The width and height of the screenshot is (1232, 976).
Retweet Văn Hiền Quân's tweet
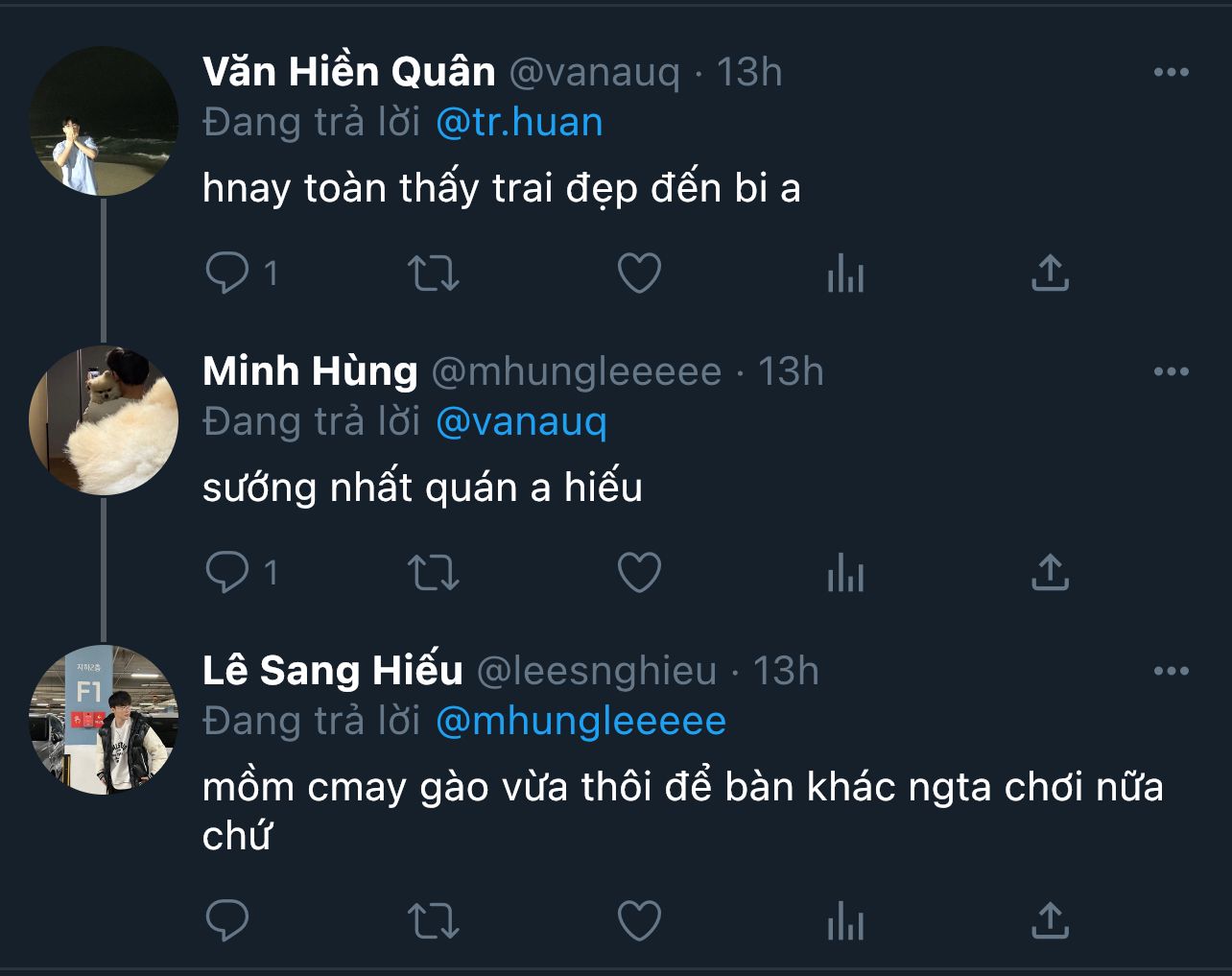click(x=434, y=274)
